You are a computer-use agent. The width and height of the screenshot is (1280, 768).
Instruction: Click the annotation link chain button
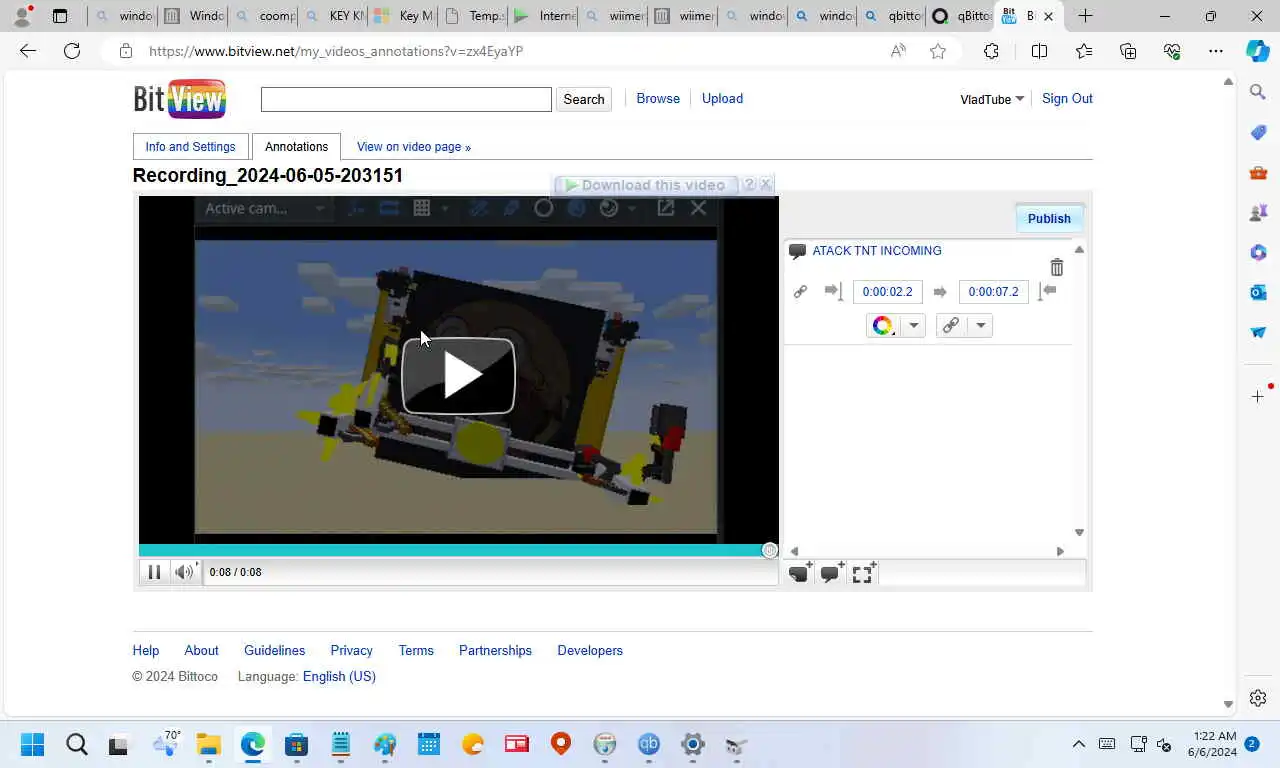(x=951, y=325)
